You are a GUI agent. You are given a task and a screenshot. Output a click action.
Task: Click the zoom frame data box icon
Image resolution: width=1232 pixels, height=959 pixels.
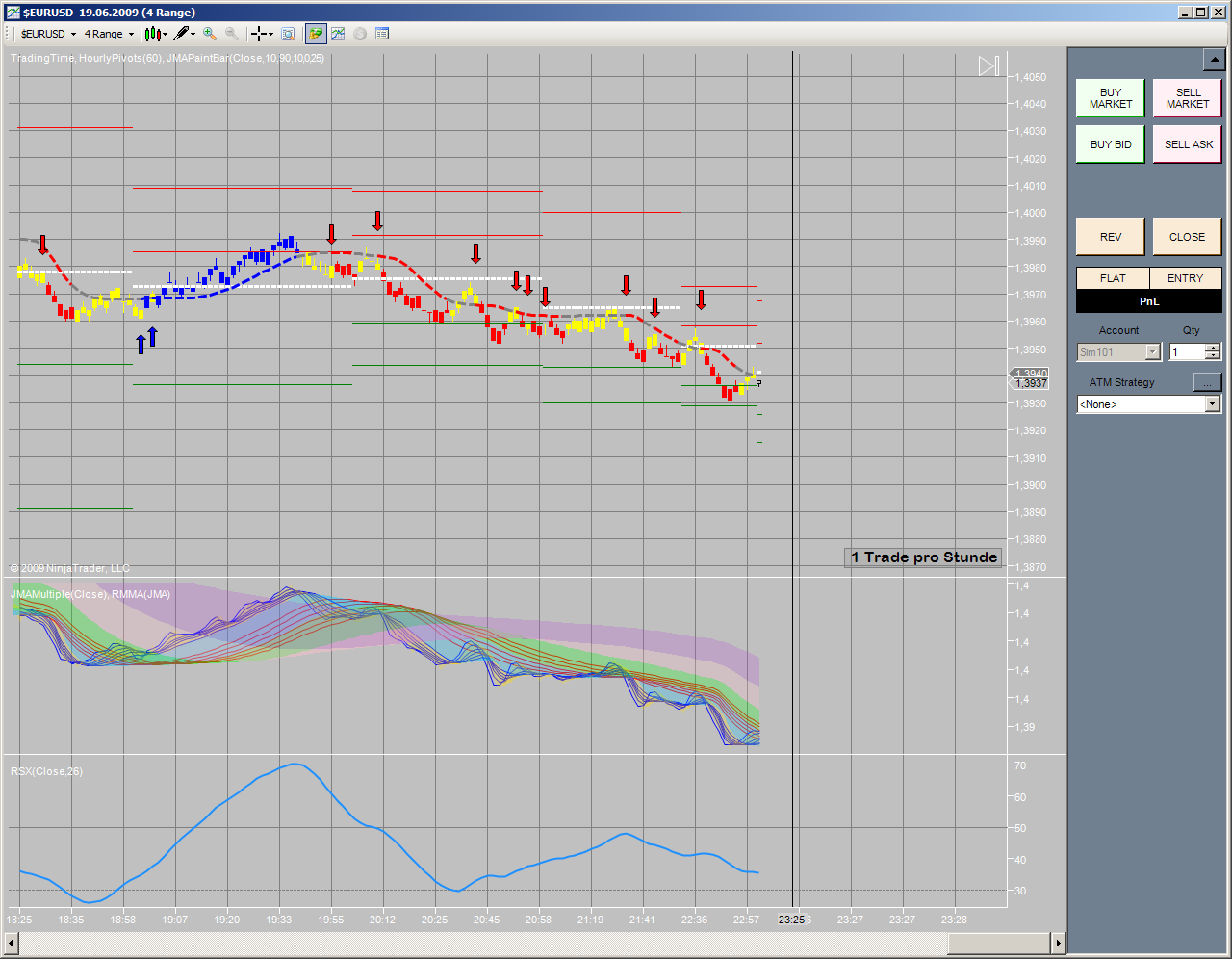click(x=288, y=34)
